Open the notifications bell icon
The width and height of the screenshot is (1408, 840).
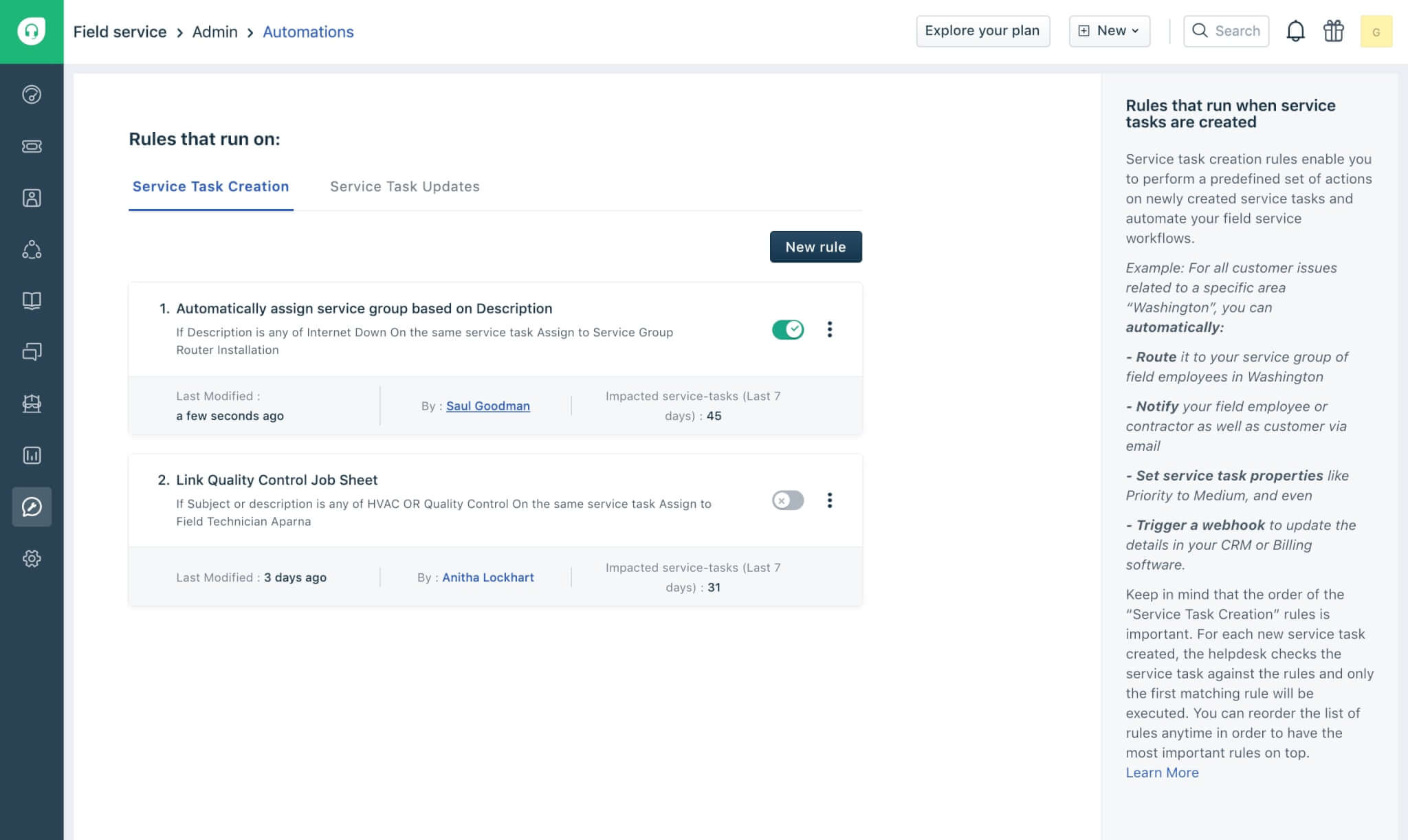click(x=1296, y=30)
